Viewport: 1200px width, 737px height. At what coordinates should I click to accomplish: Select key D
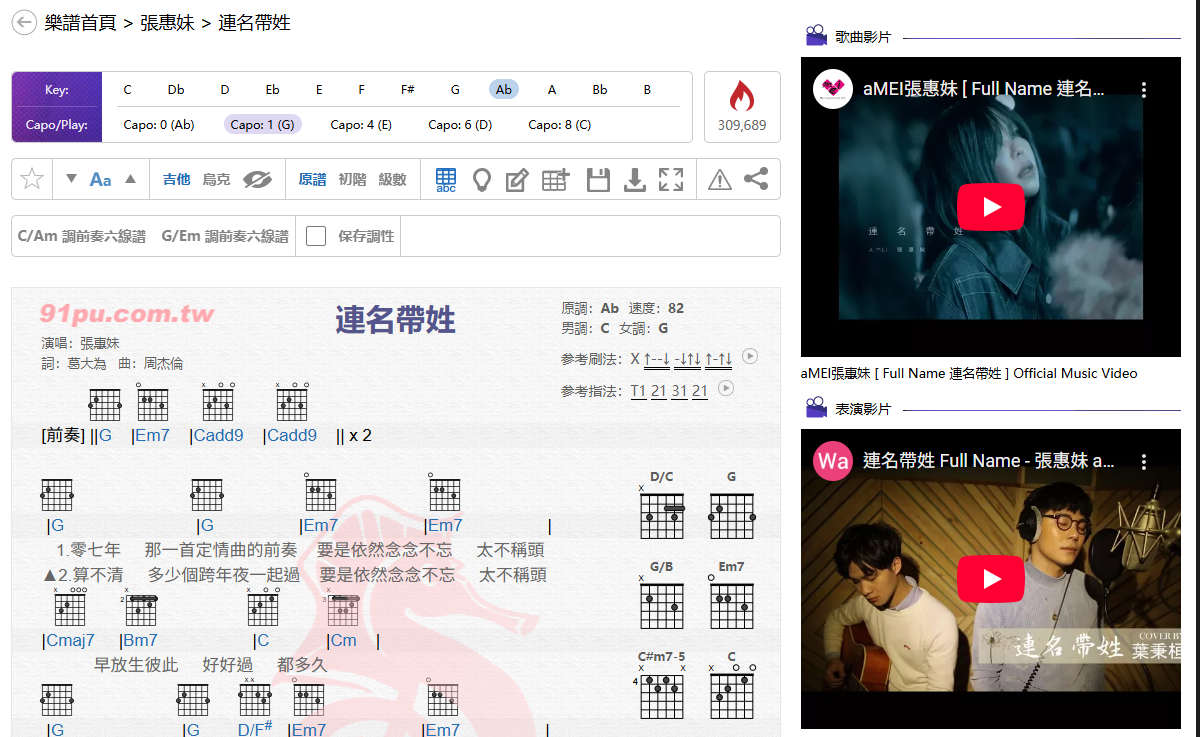pyautogui.click(x=225, y=90)
